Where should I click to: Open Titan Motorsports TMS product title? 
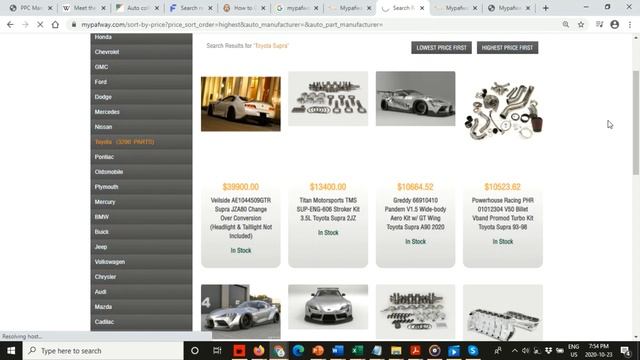click(x=328, y=209)
